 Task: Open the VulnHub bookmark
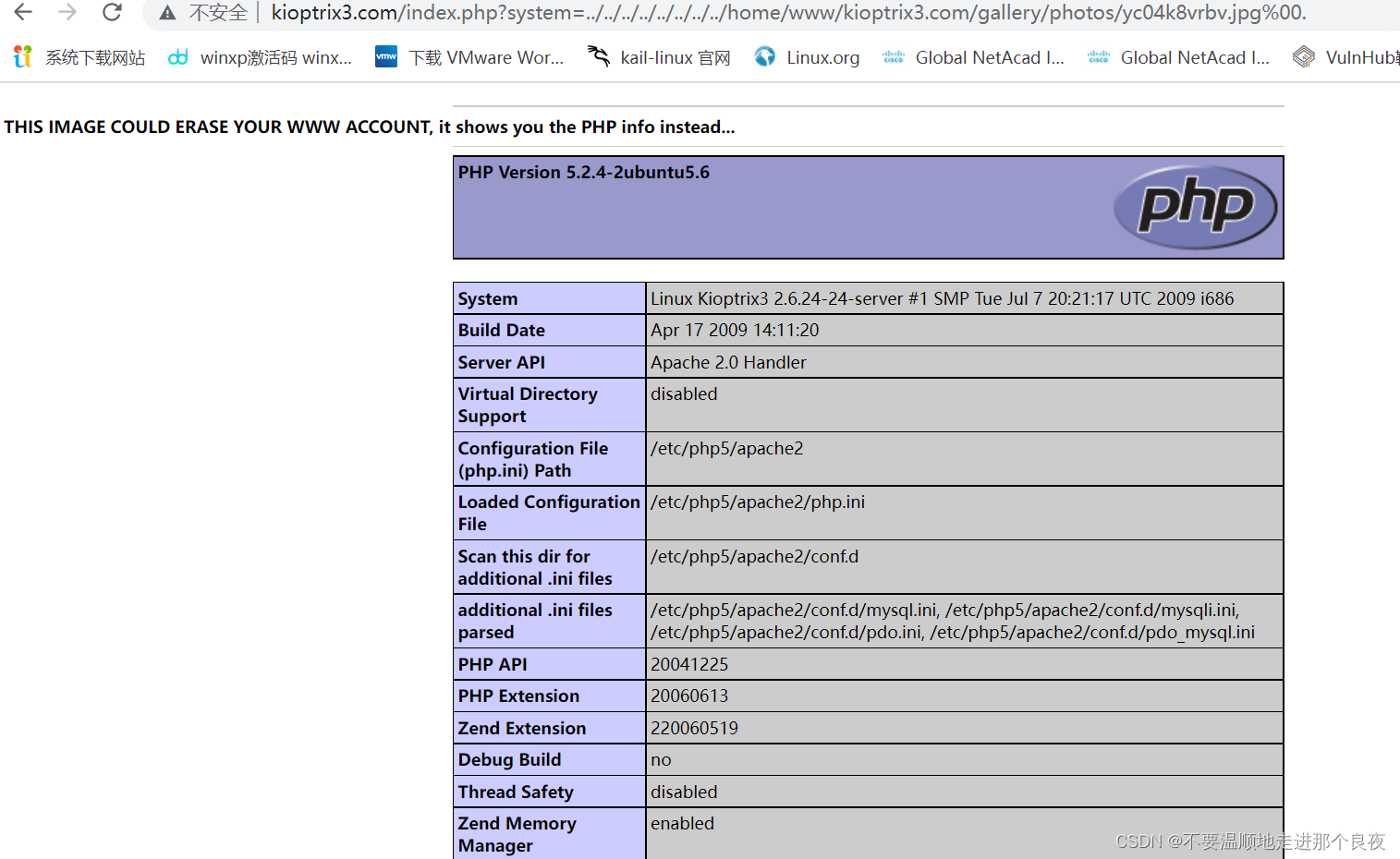1346,57
